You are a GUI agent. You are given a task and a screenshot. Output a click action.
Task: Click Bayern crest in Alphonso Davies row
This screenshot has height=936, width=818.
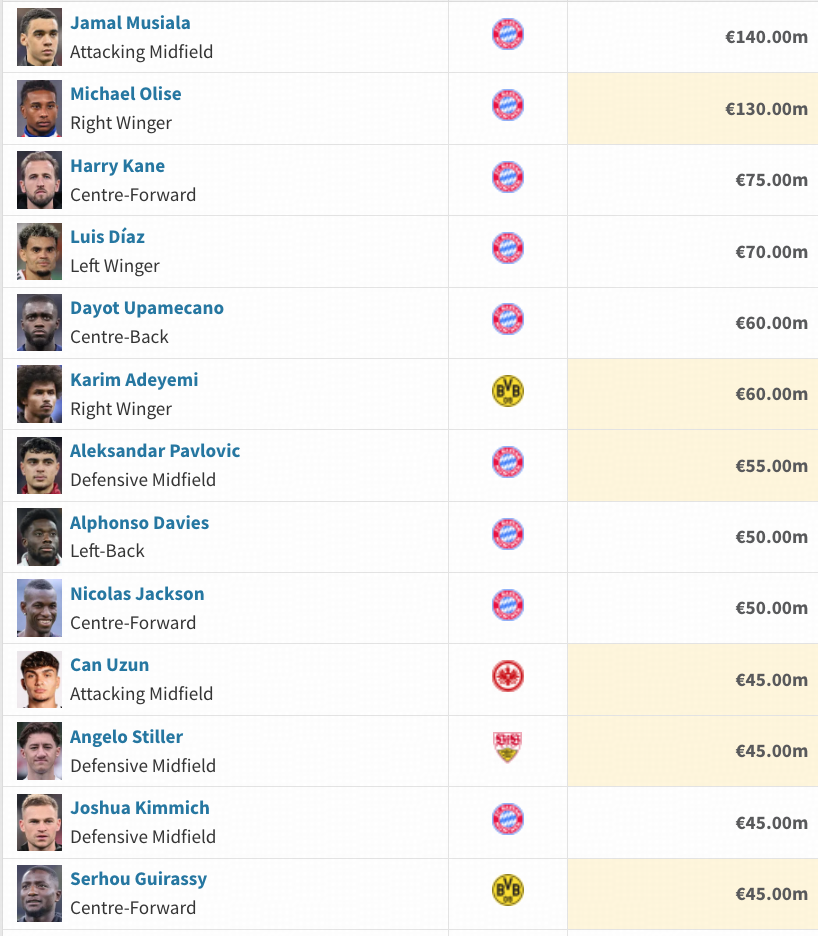[508, 534]
